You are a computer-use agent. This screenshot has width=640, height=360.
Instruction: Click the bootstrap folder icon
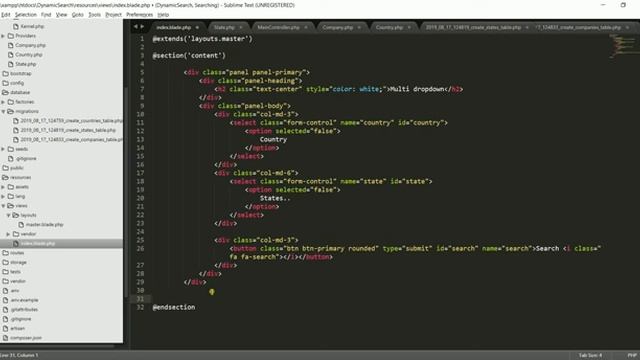[6, 74]
